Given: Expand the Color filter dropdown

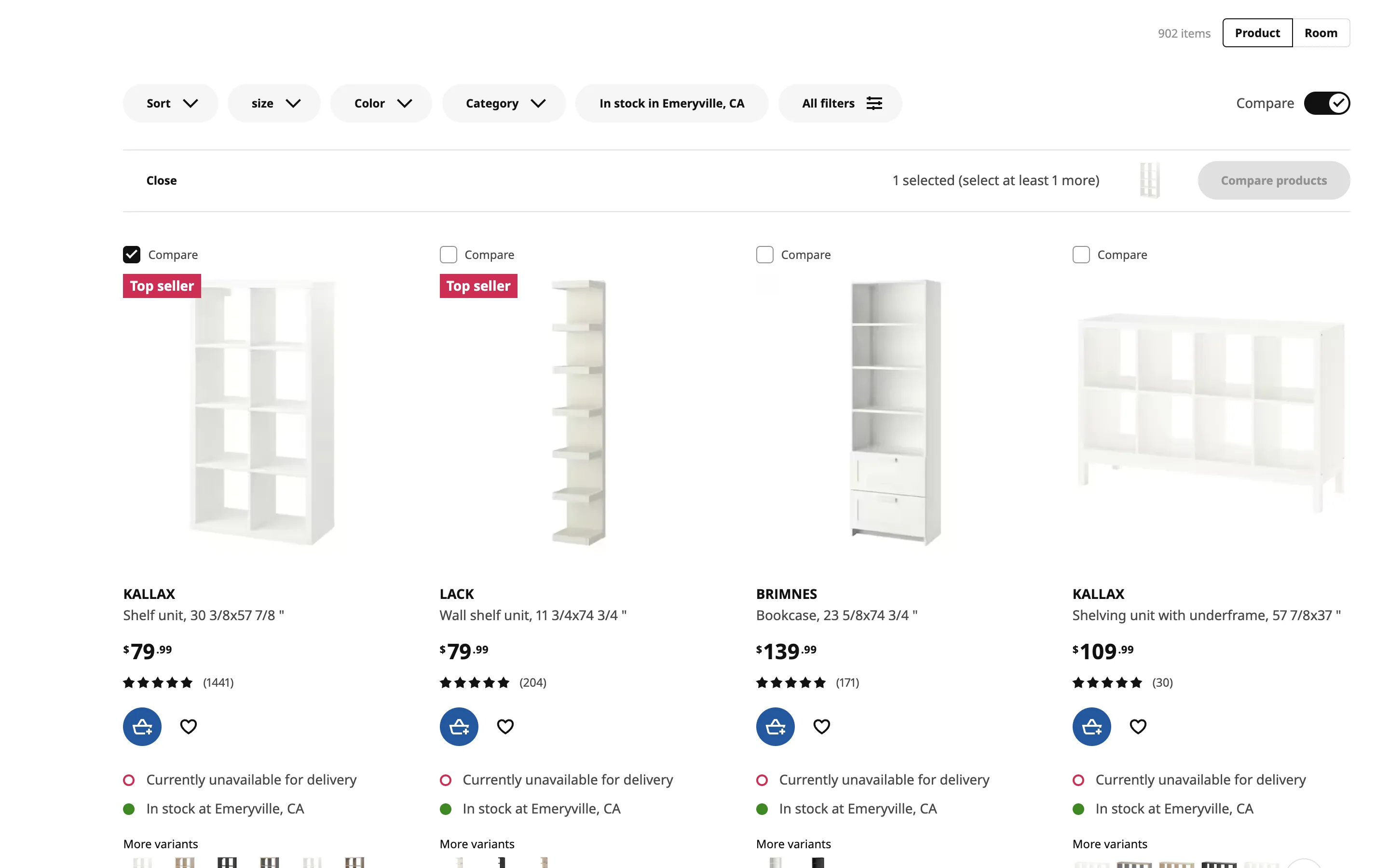Looking at the screenshot, I should [x=381, y=103].
